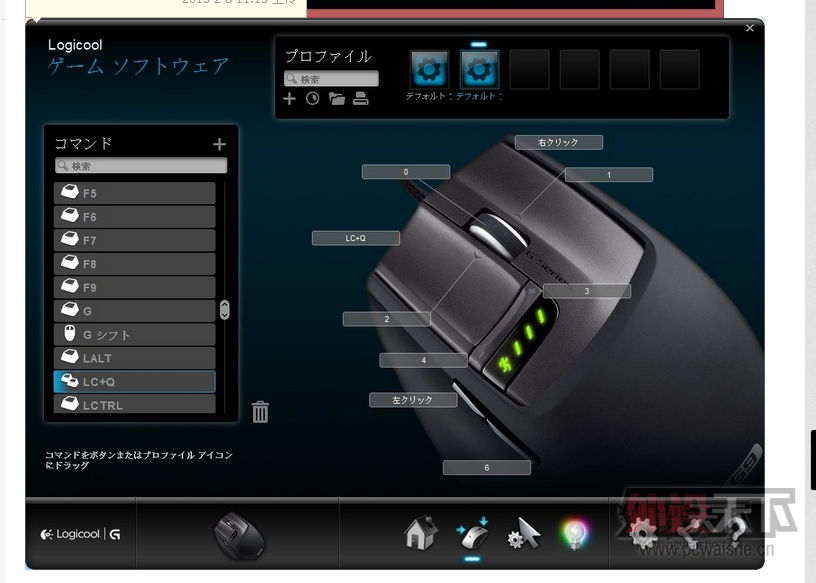Click the share icon in bottom bar

pyautogui.click(x=692, y=534)
